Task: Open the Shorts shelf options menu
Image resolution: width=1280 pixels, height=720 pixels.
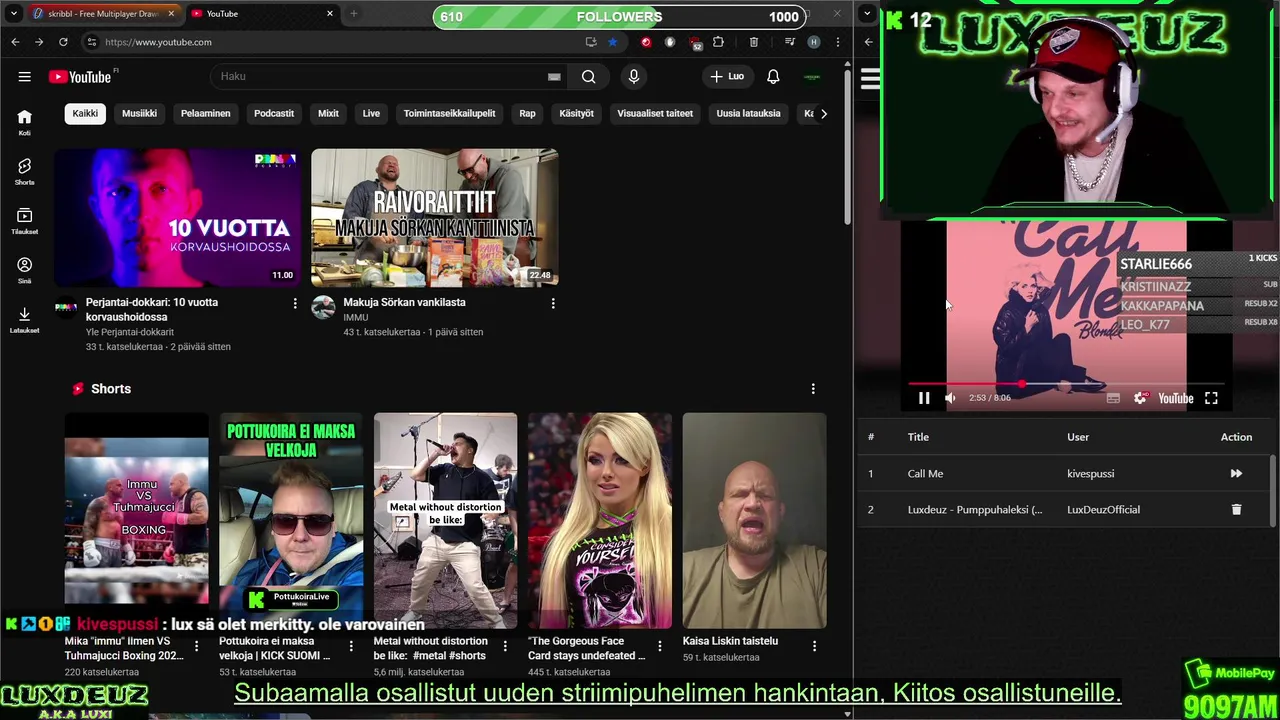Action: [x=813, y=389]
